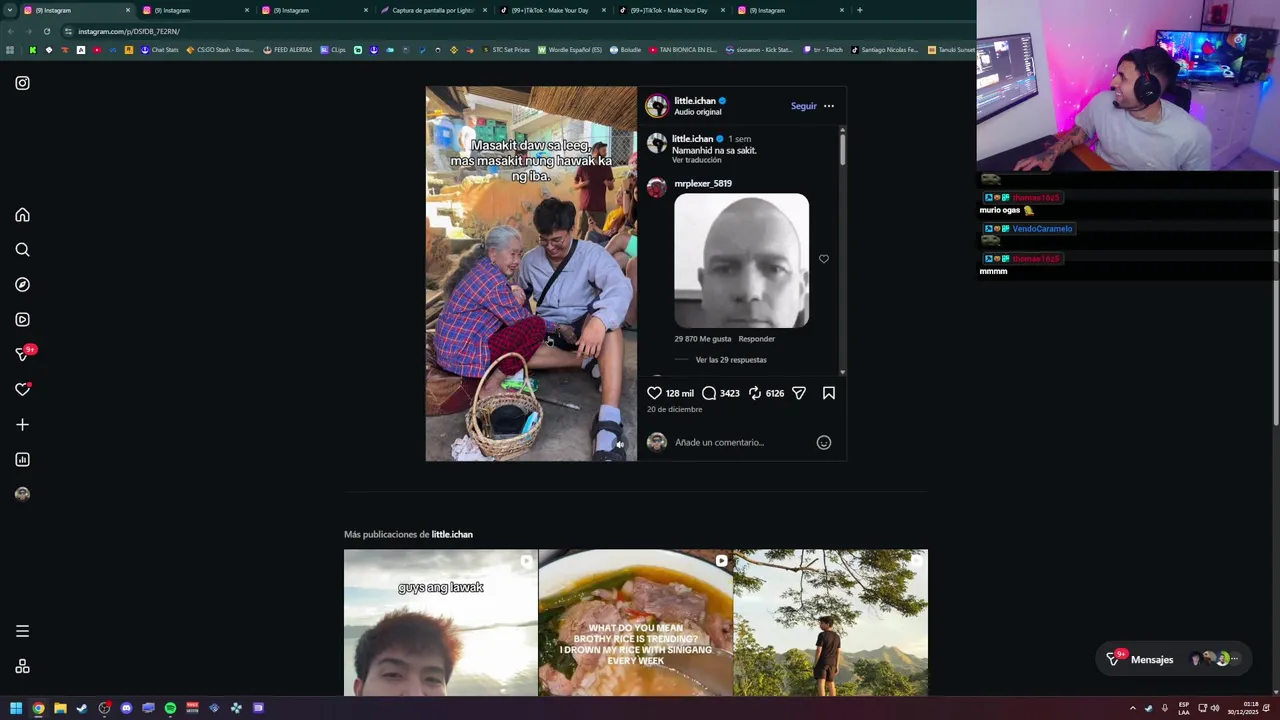1280x720 pixels.
Task: Open post options three-dot menu
Action: (x=829, y=106)
